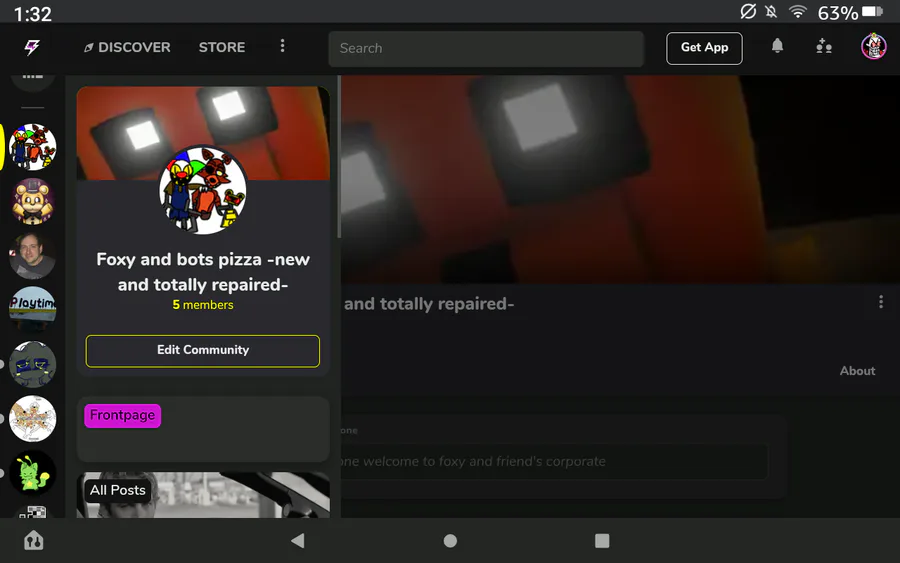Open the man's face photo community in sidebar
Viewport: 900px width, 563px height.
pyautogui.click(x=33, y=256)
